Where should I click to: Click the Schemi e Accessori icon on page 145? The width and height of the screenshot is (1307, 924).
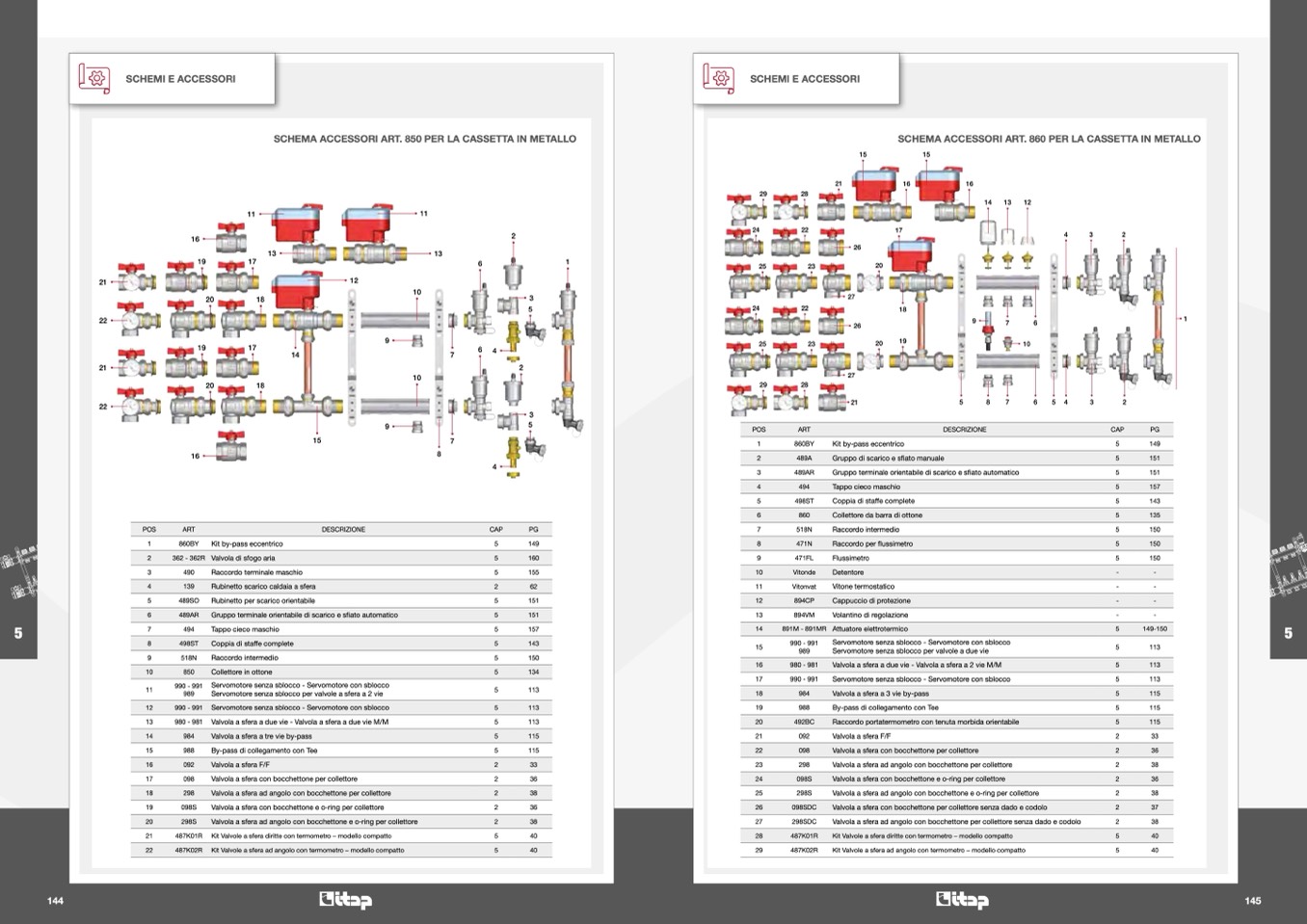tap(719, 78)
